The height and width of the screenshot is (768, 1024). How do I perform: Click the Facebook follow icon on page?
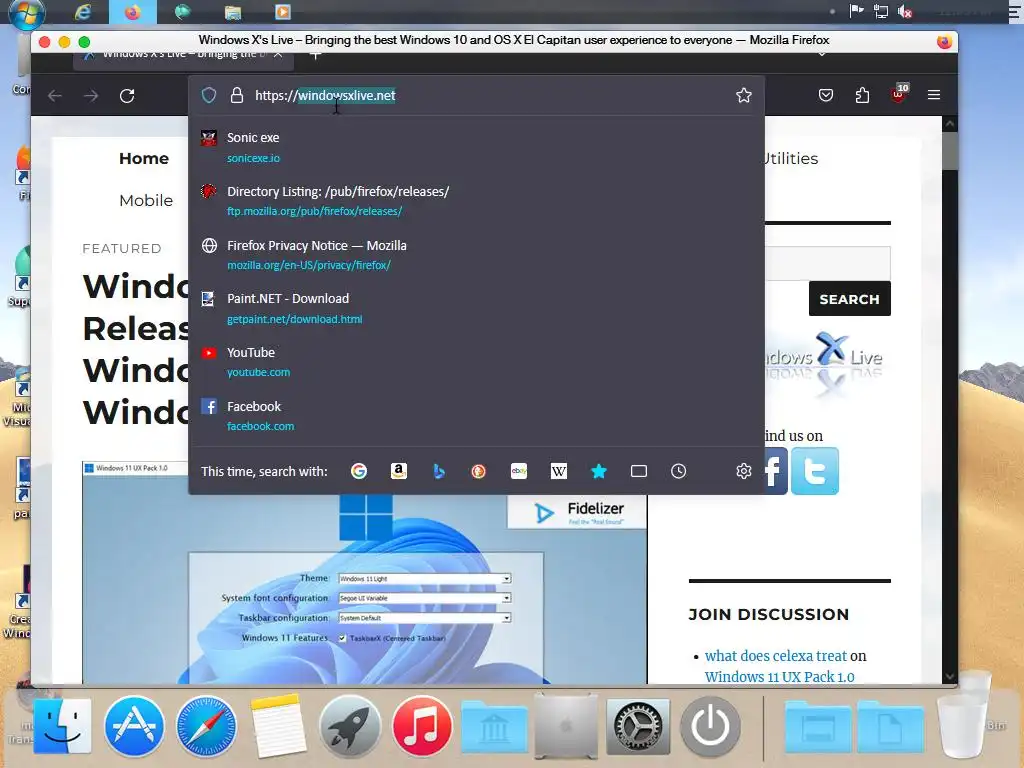tap(775, 471)
